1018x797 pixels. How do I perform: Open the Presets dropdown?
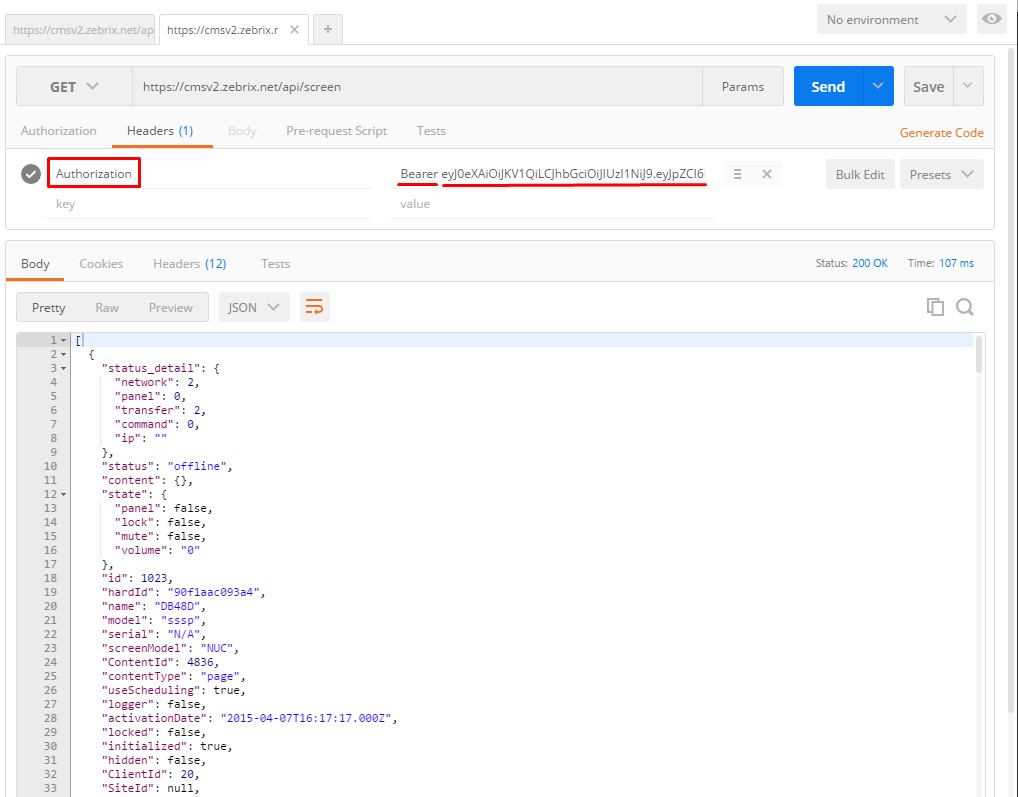coord(941,174)
